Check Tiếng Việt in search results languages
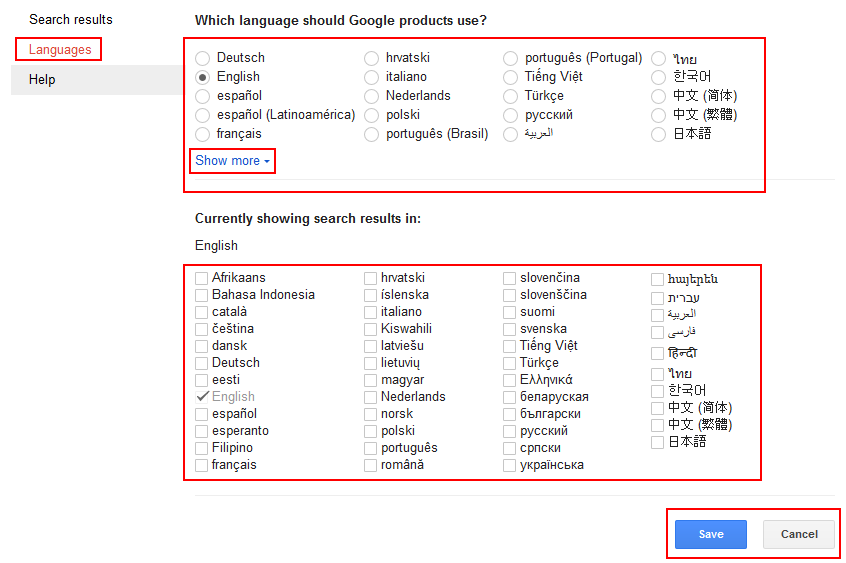846x563 pixels. pos(509,347)
